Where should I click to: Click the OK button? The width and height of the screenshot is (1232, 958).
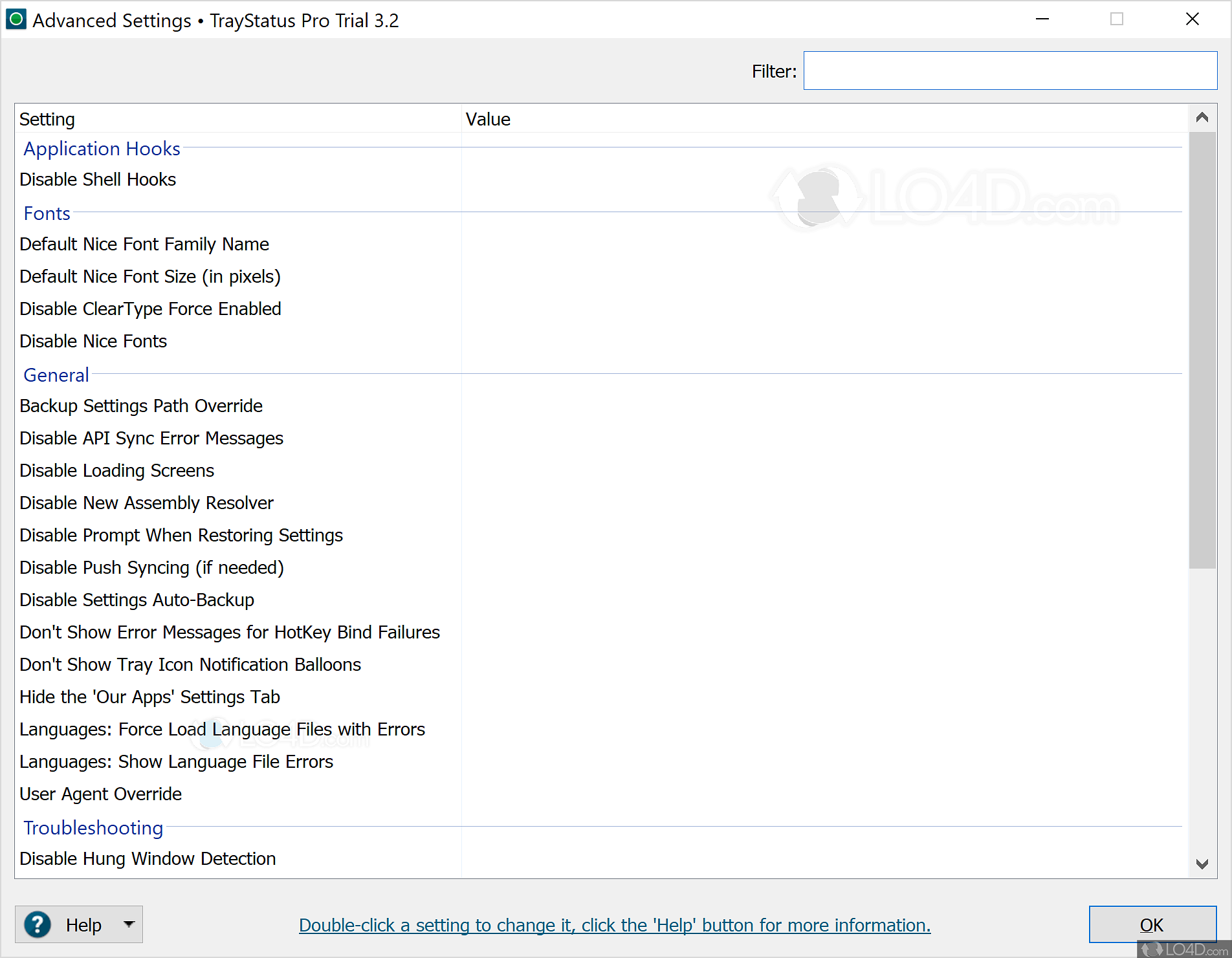click(1152, 924)
